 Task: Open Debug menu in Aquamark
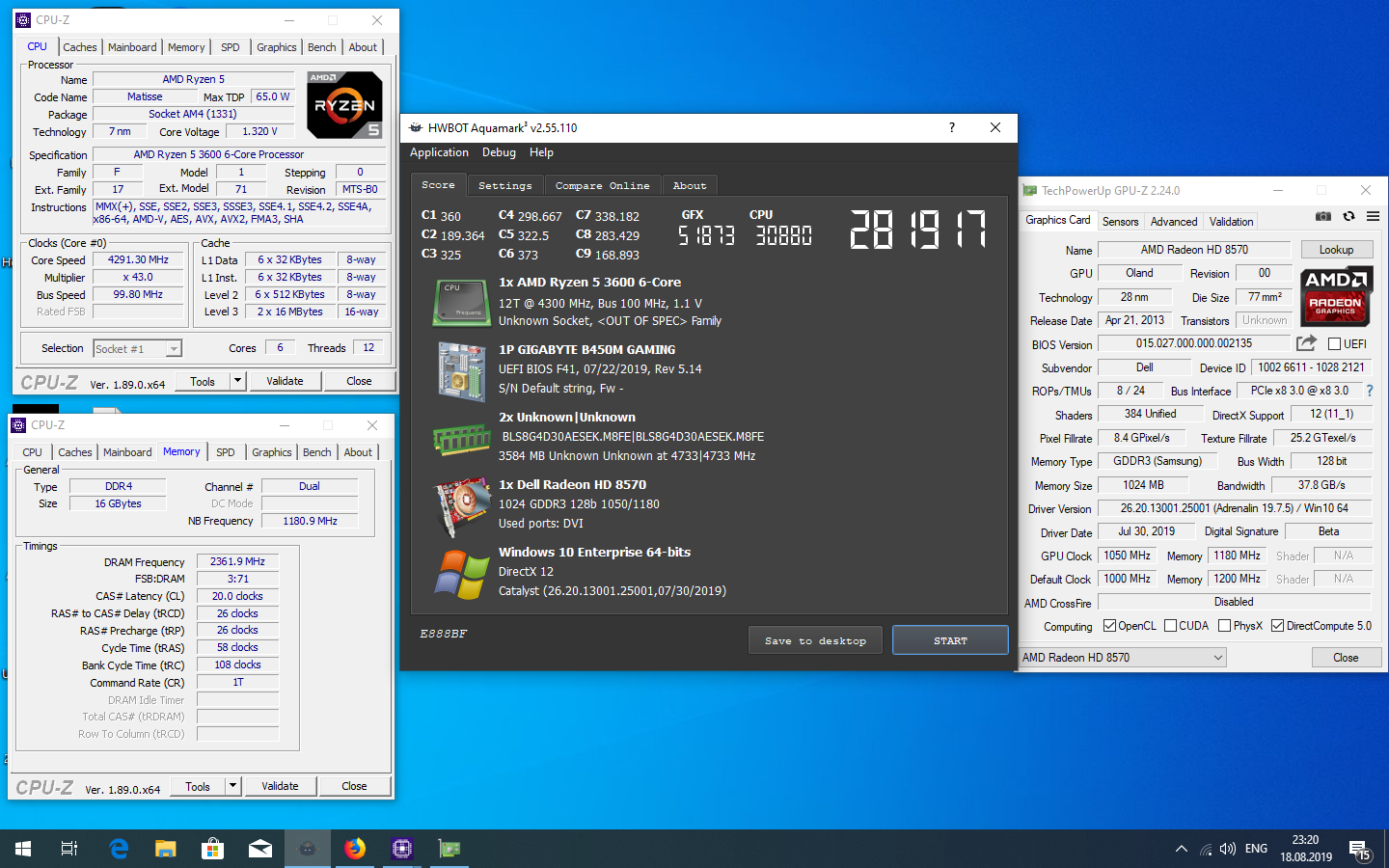[x=499, y=152]
